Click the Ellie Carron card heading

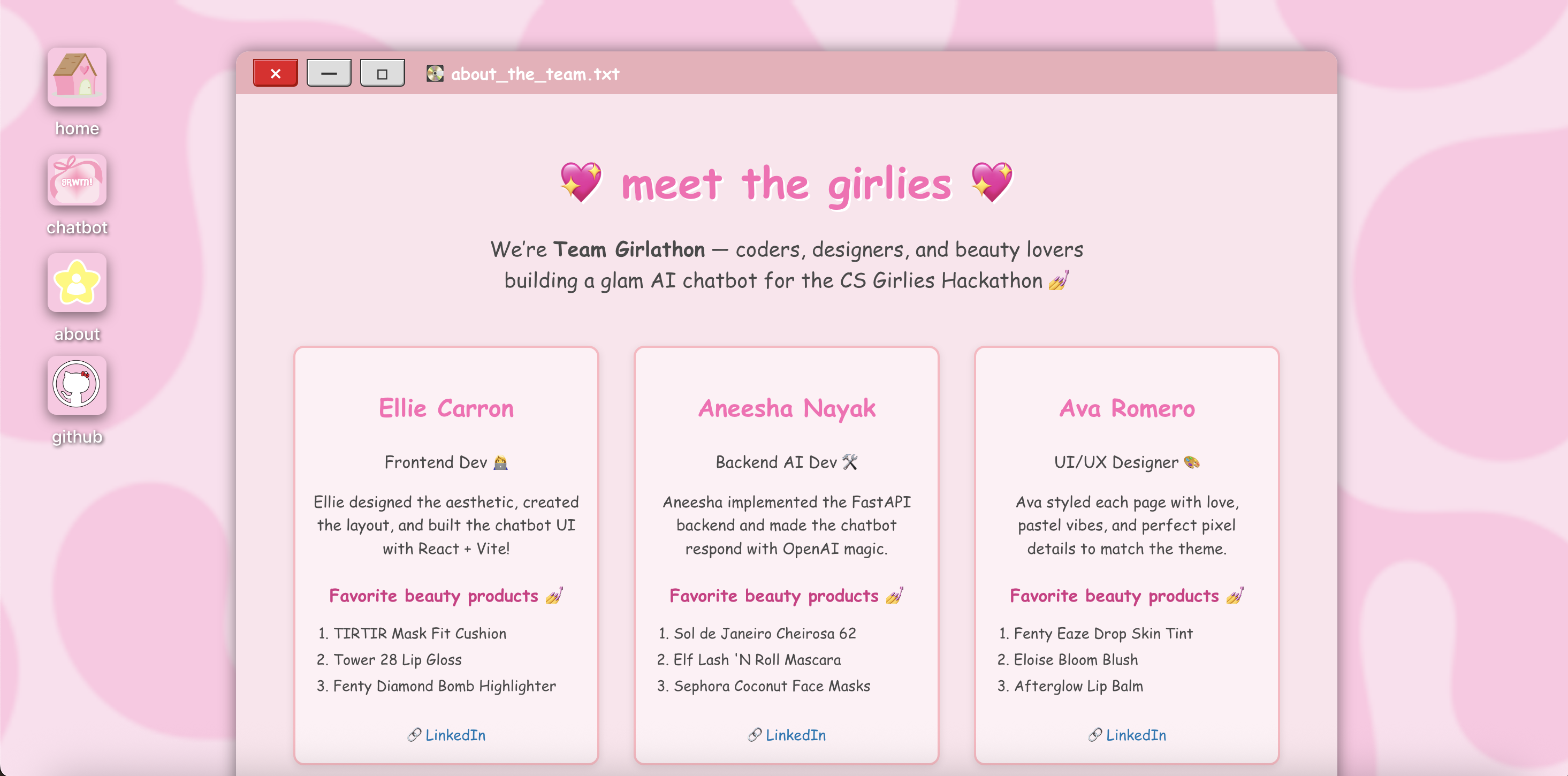pos(446,408)
